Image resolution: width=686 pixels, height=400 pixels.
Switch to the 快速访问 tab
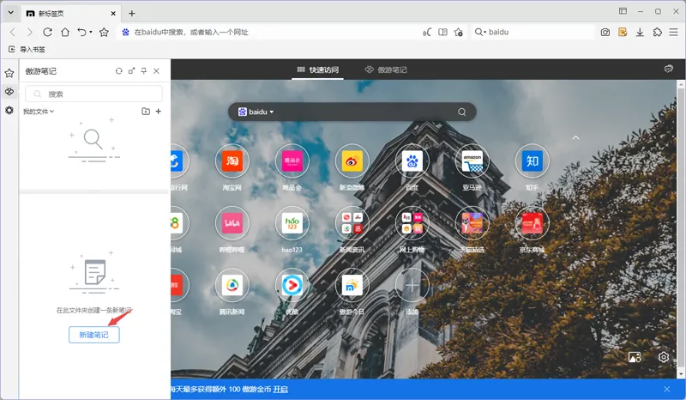click(x=317, y=70)
